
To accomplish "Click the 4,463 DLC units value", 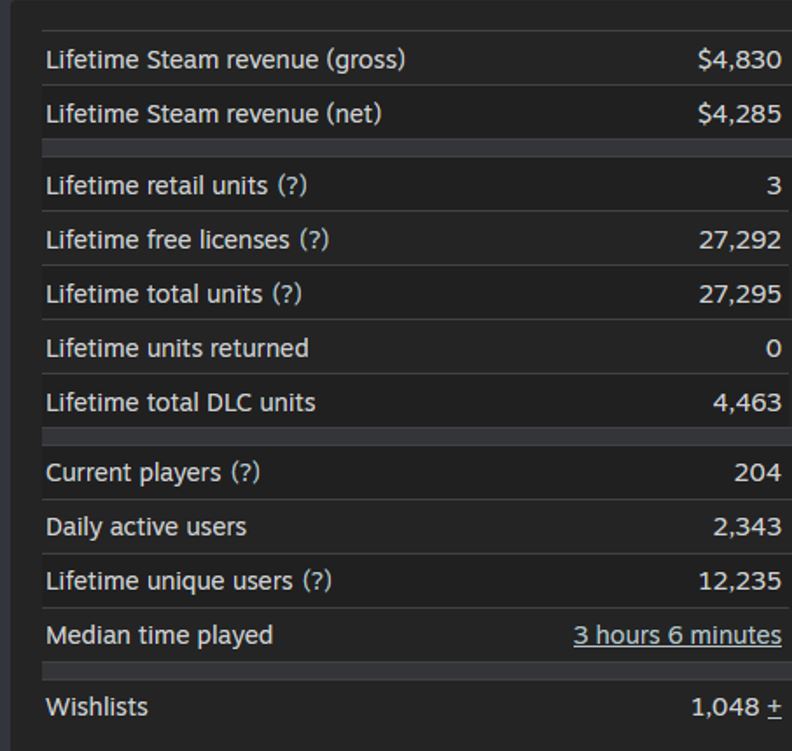I will (x=746, y=402).
